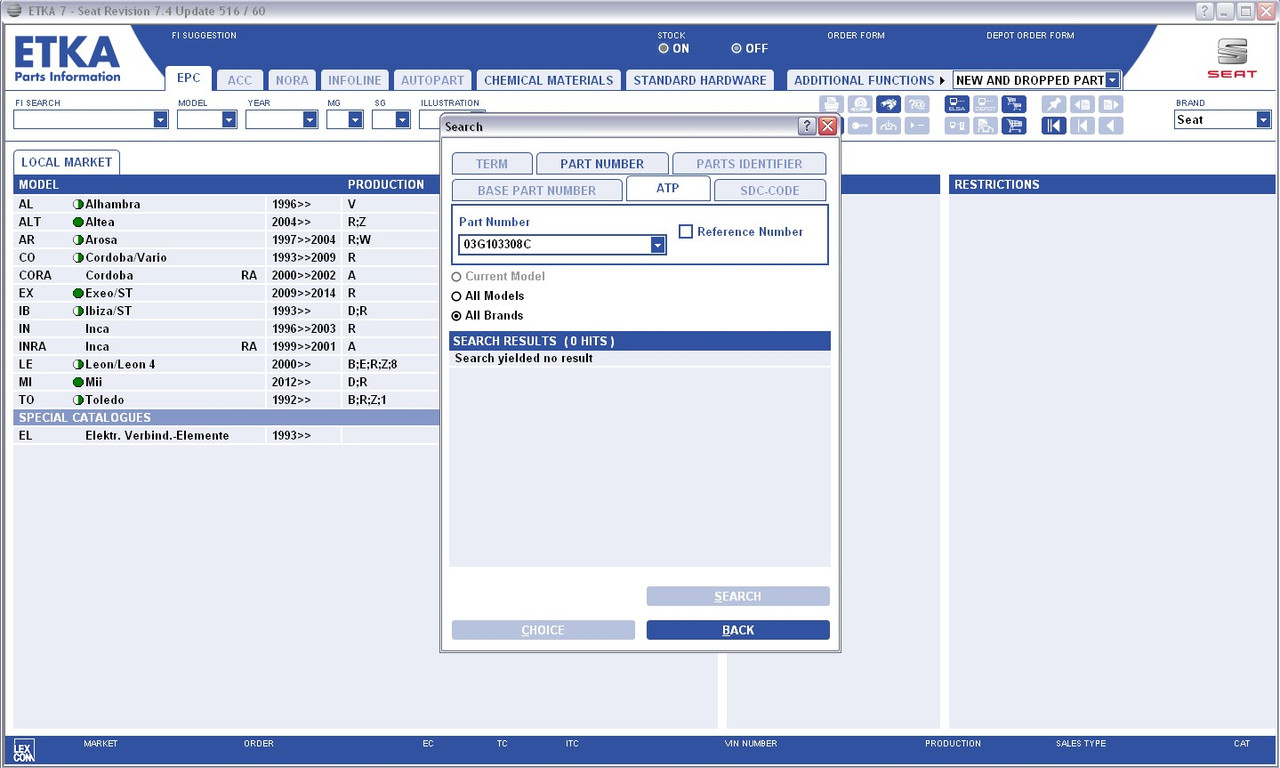Image resolution: width=1280 pixels, height=768 pixels.
Task: Open the STANDARD HARDWARE tab
Action: [x=700, y=80]
